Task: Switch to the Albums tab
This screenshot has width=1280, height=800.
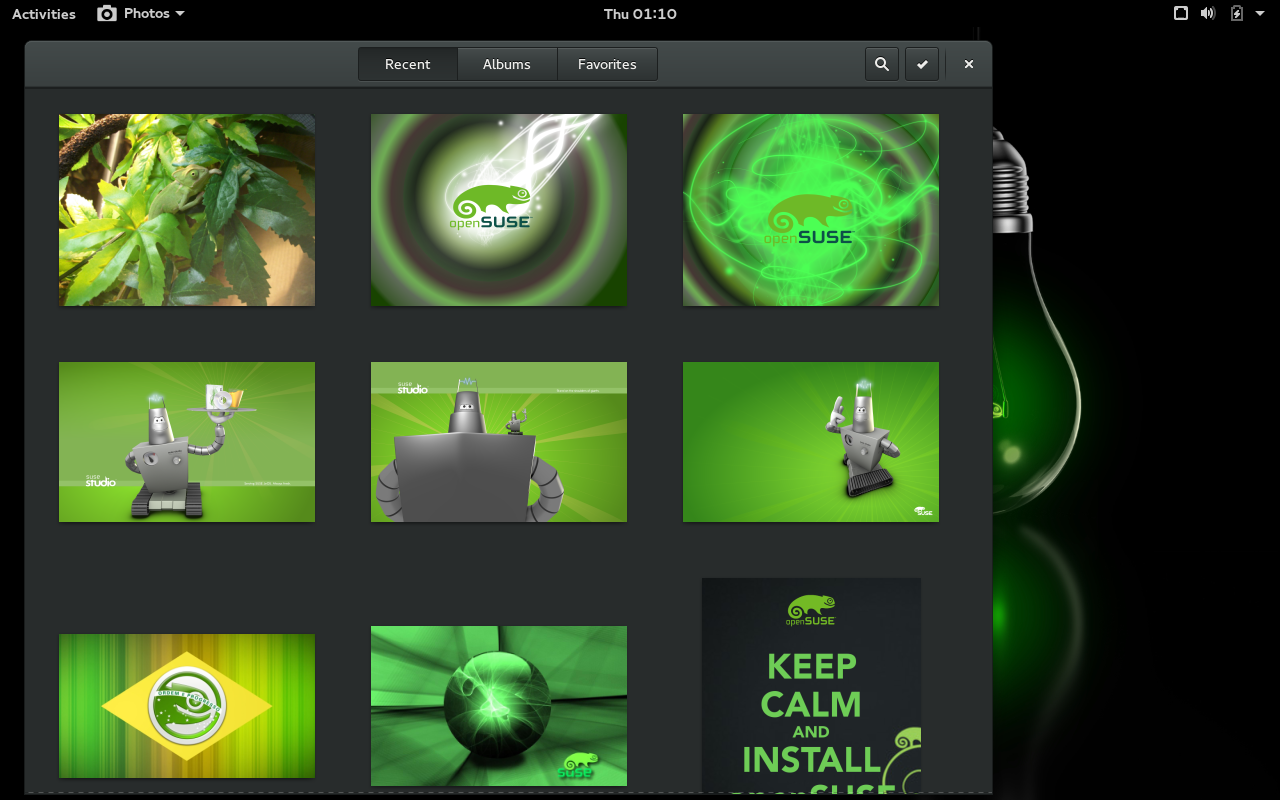Action: (507, 64)
